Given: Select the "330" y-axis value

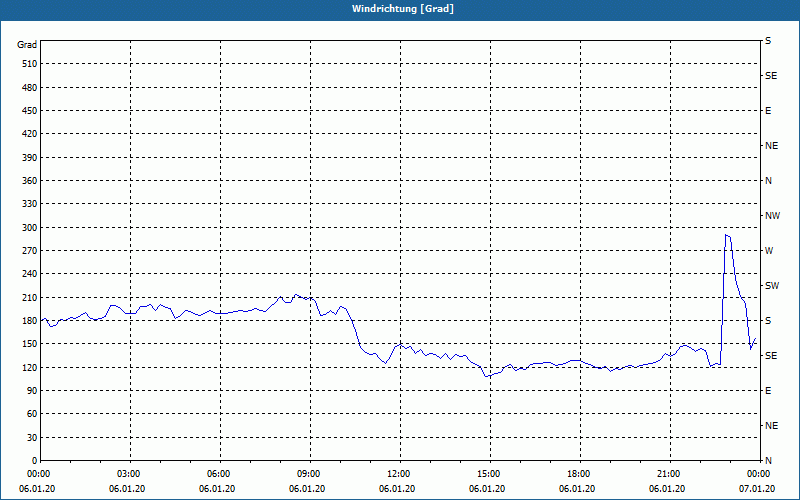Looking at the screenshot, I should (30, 204).
